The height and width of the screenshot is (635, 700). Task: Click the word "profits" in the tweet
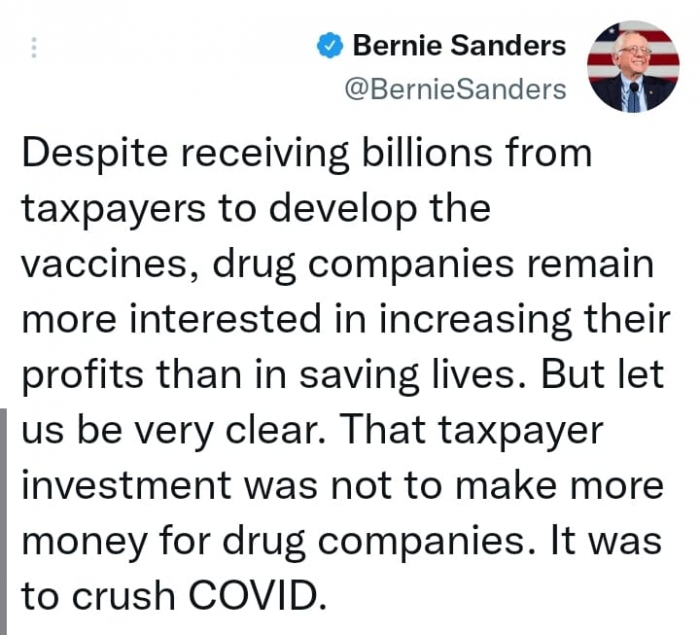pos(81,375)
